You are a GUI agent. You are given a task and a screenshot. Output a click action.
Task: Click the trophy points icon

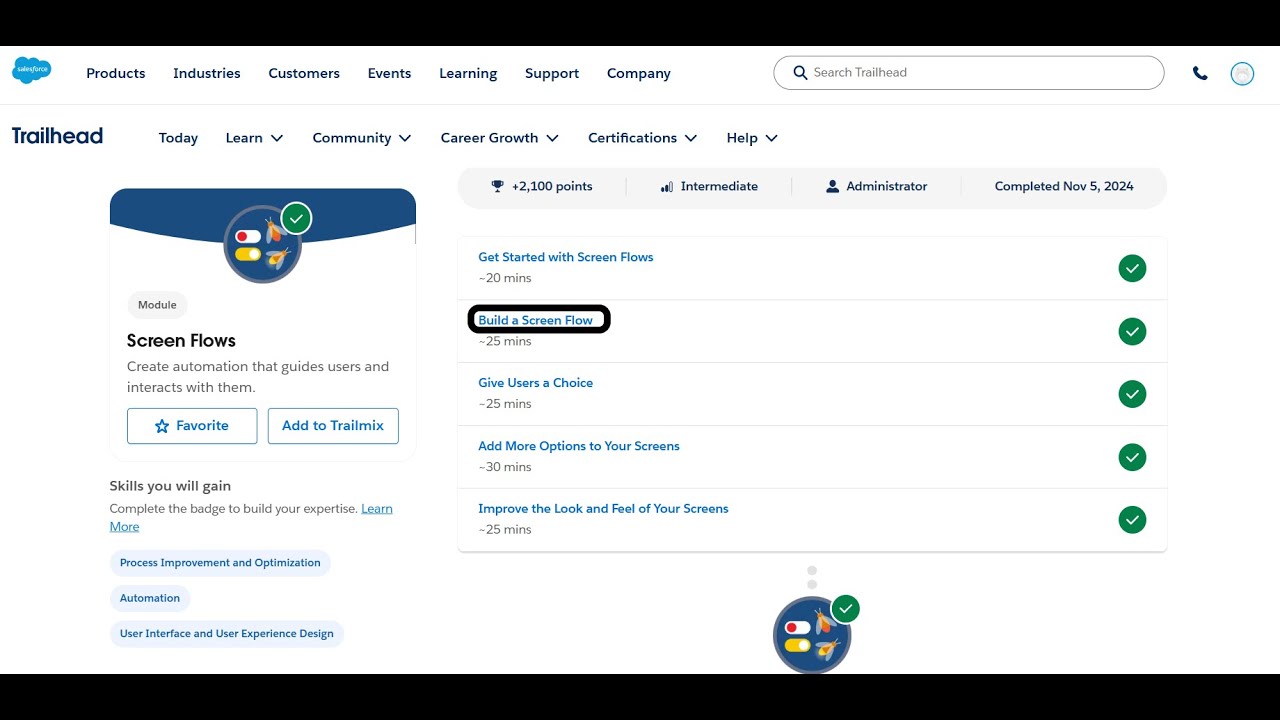[498, 186]
